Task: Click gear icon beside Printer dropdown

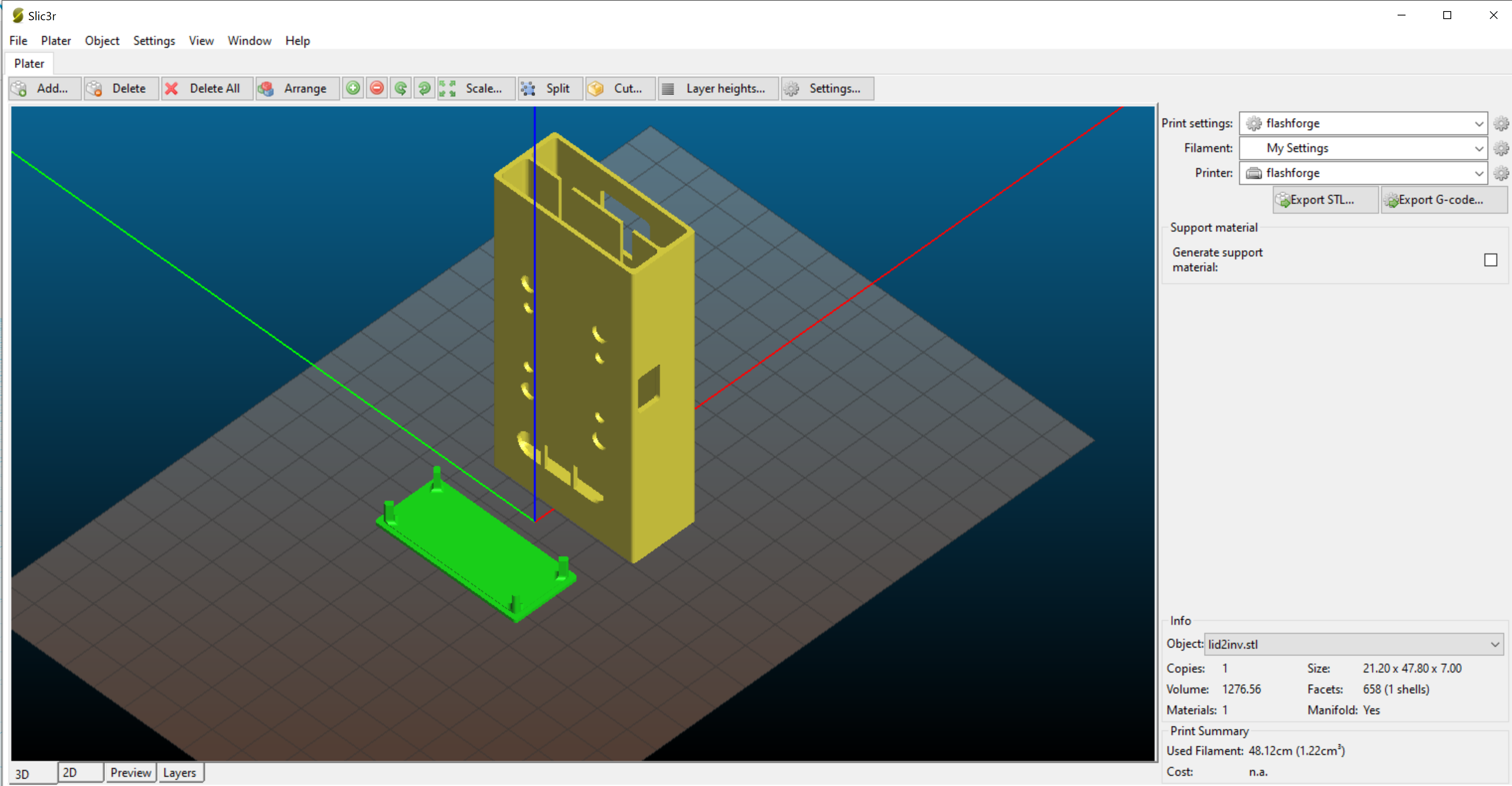Action: [1501, 173]
